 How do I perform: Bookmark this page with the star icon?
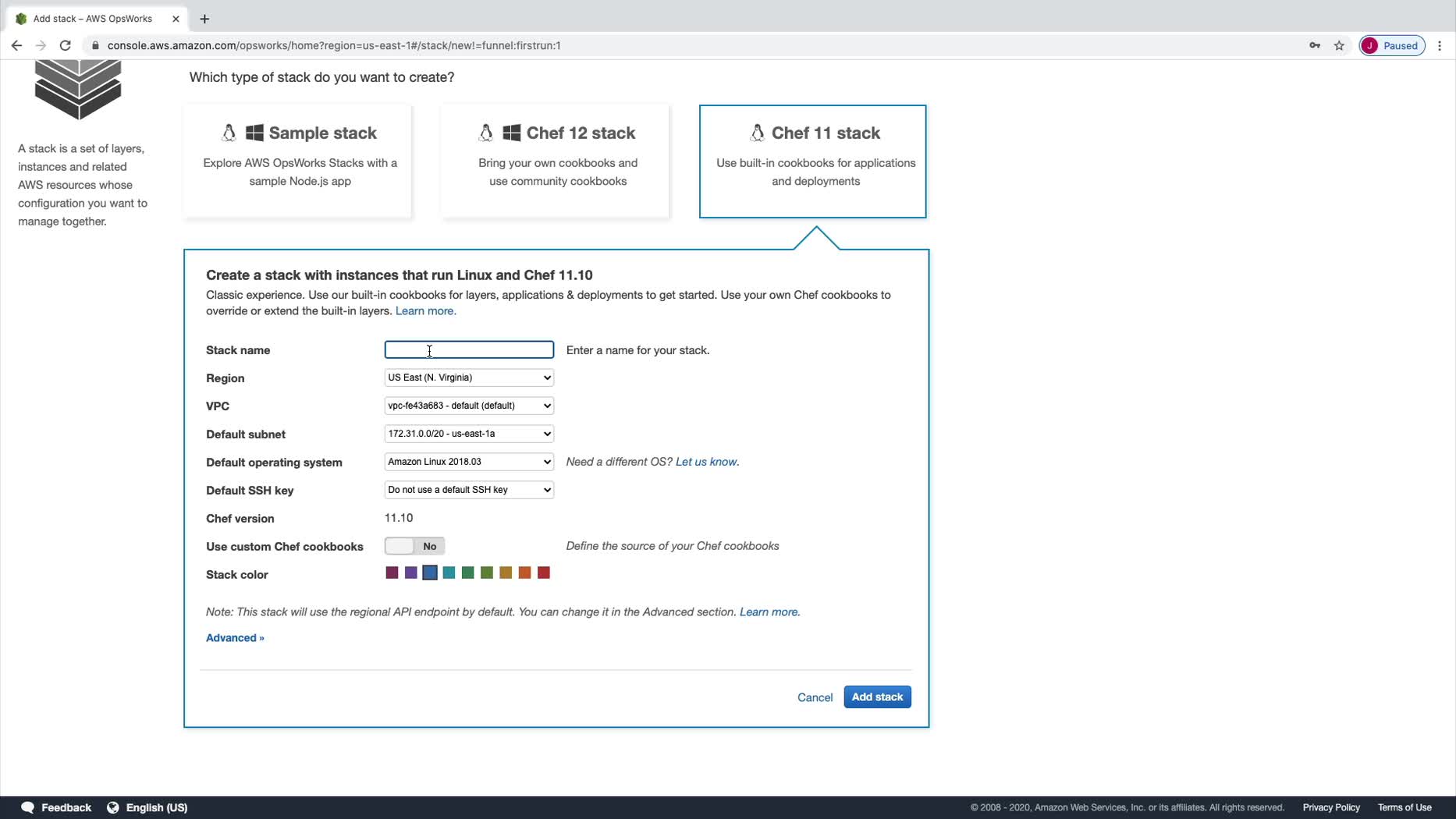click(x=1340, y=45)
